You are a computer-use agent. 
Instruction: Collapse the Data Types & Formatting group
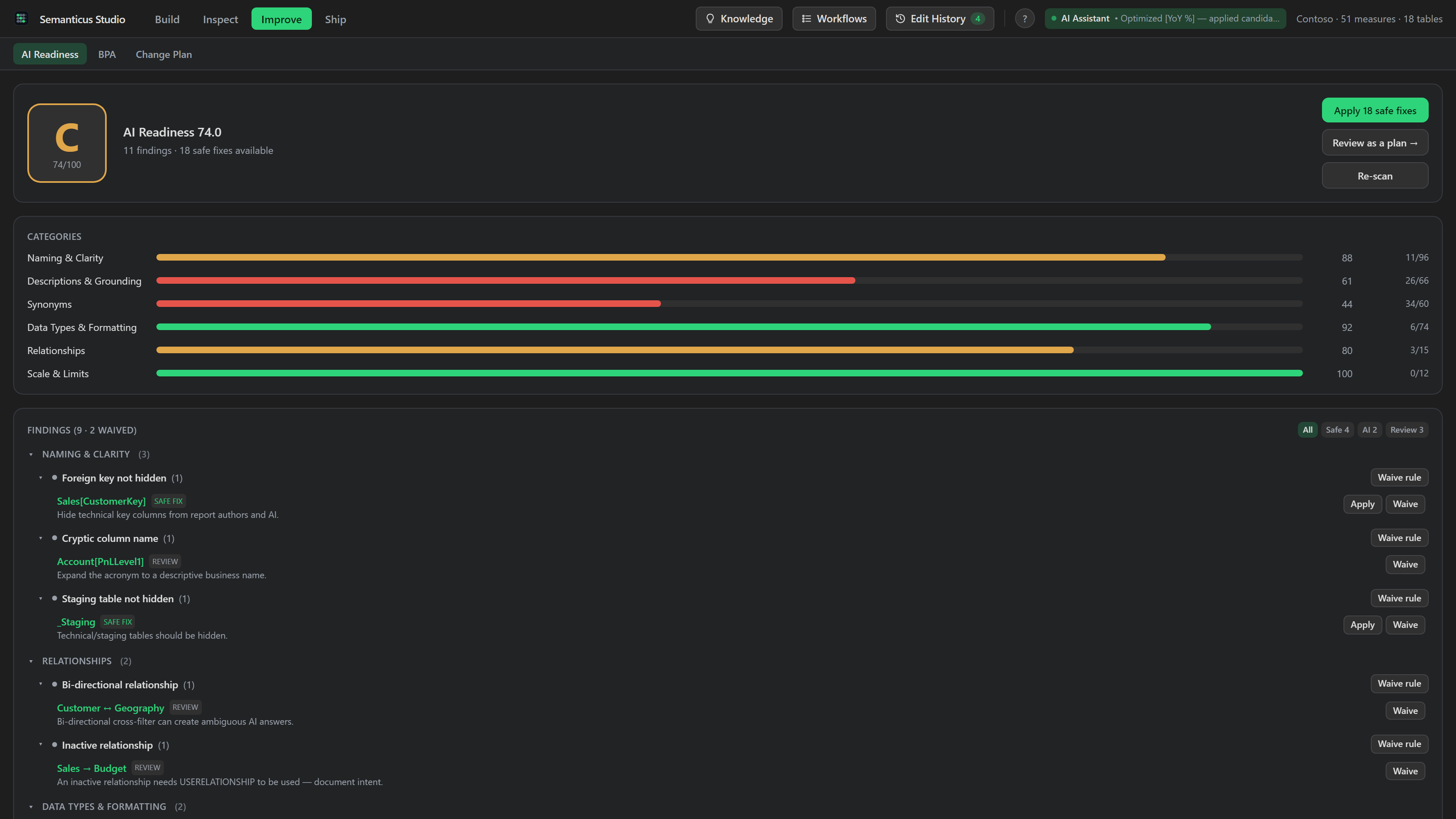(31, 807)
